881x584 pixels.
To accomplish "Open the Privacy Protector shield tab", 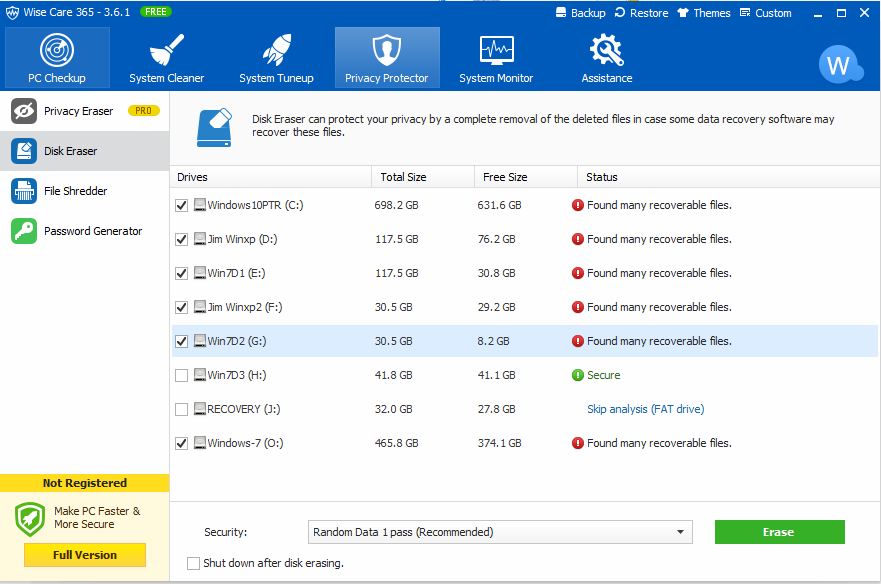I will pos(387,57).
